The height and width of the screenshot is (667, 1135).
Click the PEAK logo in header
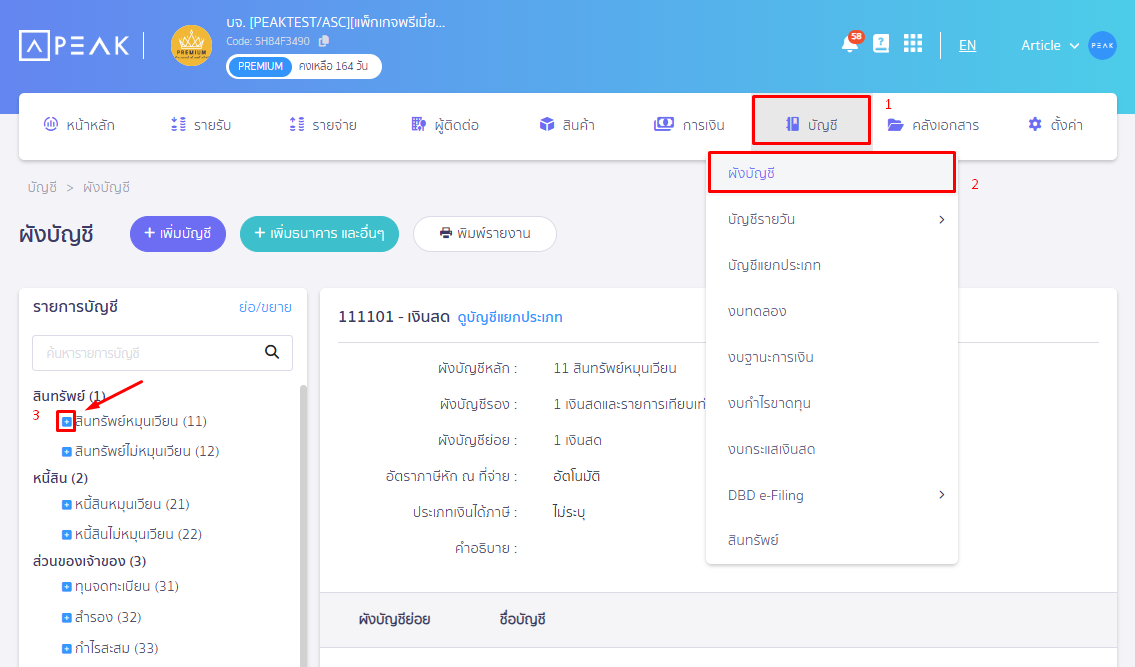pyautogui.click(x=75, y=45)
